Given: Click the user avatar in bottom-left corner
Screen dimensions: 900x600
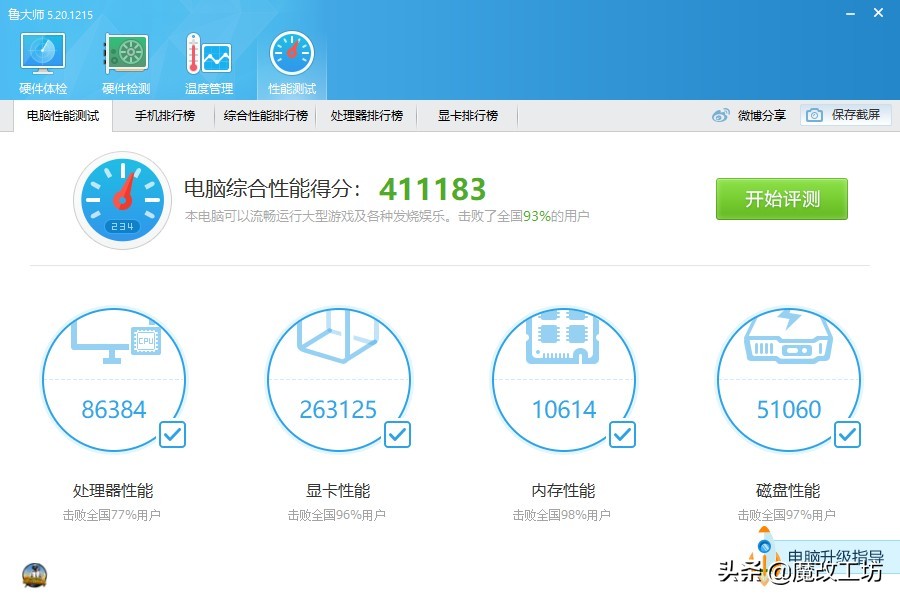Looking at the screenshot, I should [34, 575].
